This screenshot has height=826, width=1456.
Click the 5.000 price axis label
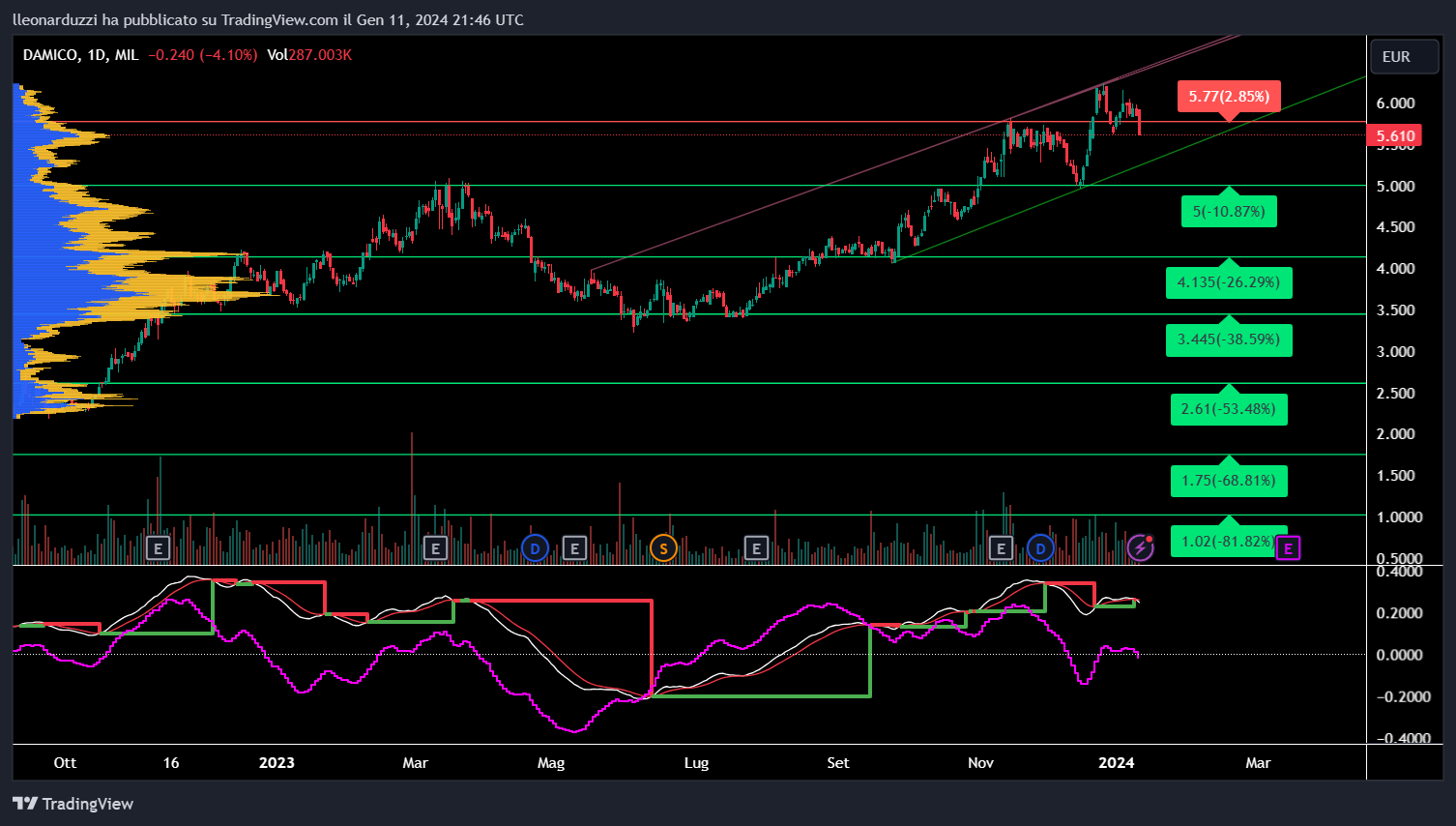pos(1396,187)
